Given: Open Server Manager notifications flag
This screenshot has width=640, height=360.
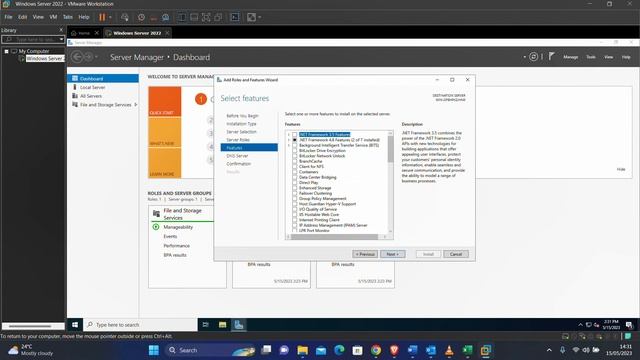Looking at the screenshot, I should [x=551, y=56].
